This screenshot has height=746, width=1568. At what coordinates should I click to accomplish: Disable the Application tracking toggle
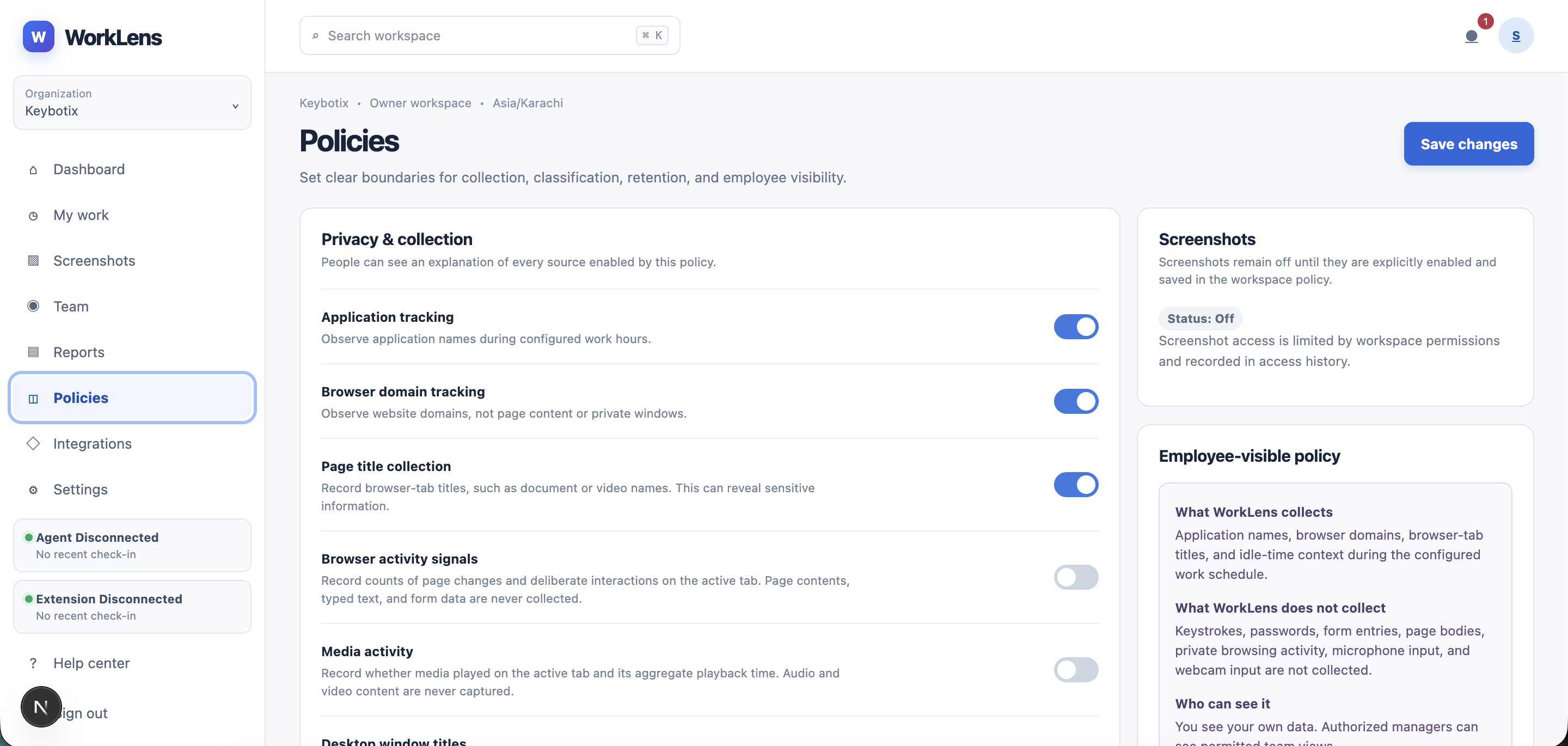coord(1076,326)
